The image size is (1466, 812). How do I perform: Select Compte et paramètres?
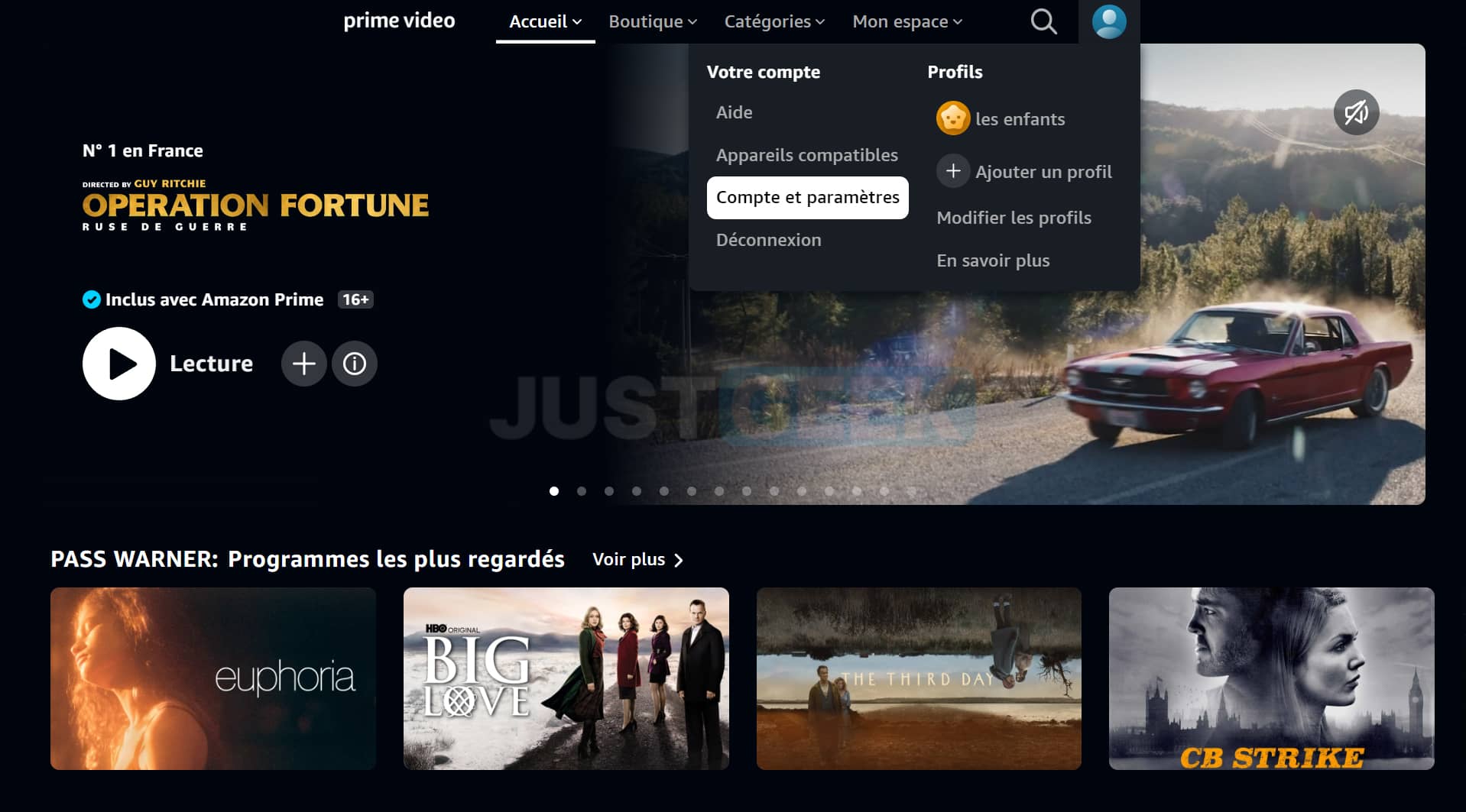[x=808, y=197]
